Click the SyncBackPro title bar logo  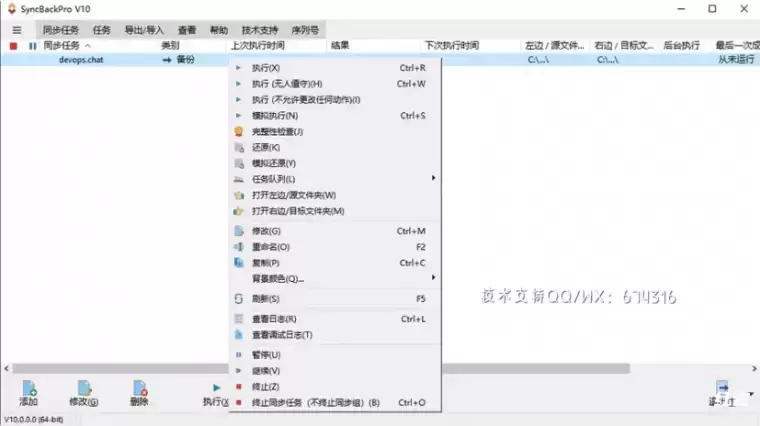12,9
